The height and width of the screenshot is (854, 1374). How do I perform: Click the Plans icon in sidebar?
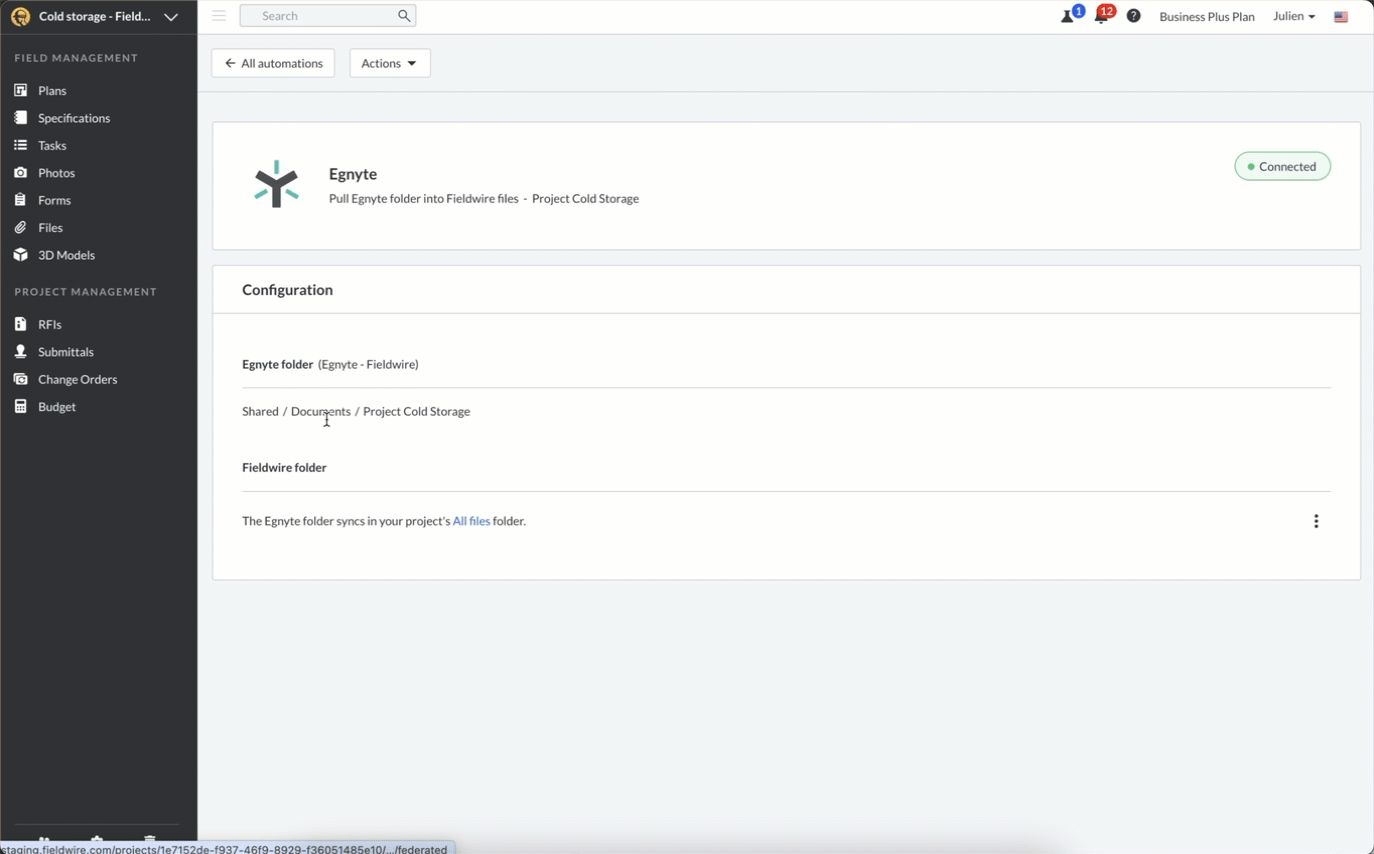click(20, 91)
